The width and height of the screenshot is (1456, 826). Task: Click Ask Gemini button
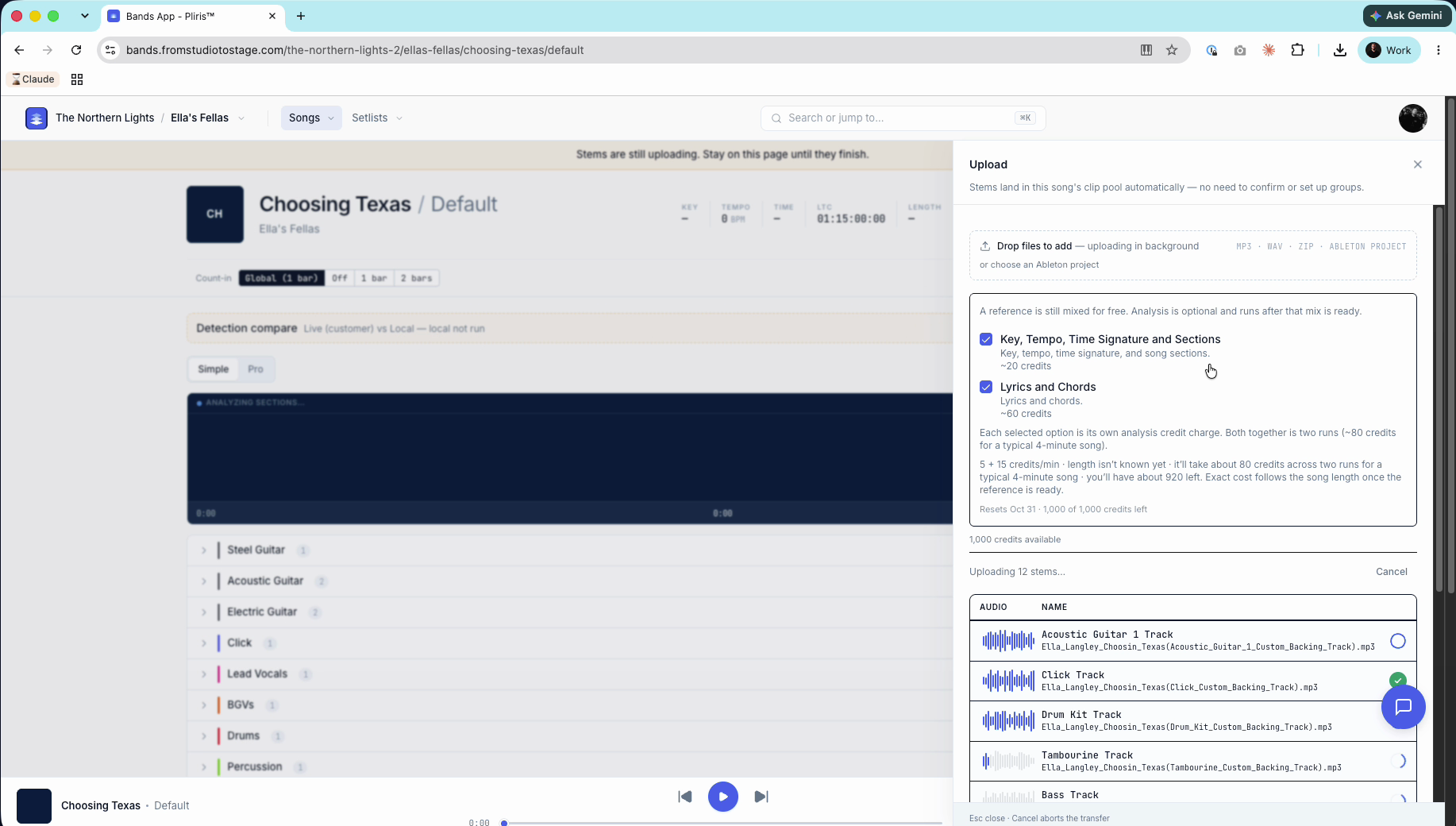click(1407, 15)
